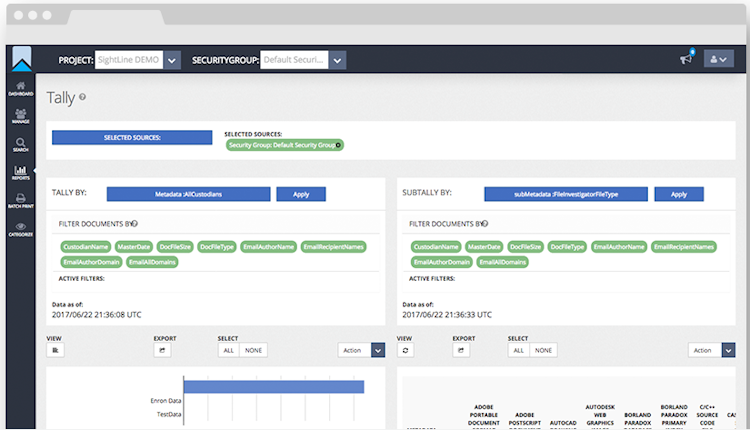Click the TestData chart label
Image resolution: width=750 pixels, height=430 pixels.
[x=169, y=414]
